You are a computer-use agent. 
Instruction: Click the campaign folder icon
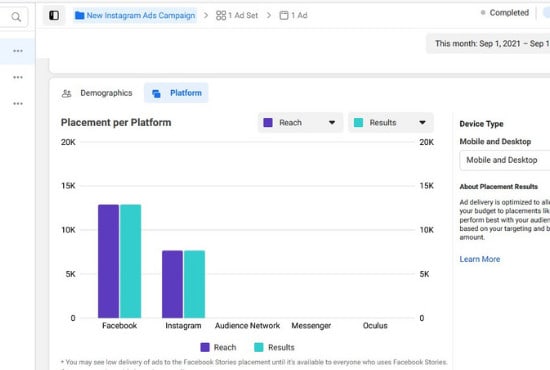[x=80, y=15]
